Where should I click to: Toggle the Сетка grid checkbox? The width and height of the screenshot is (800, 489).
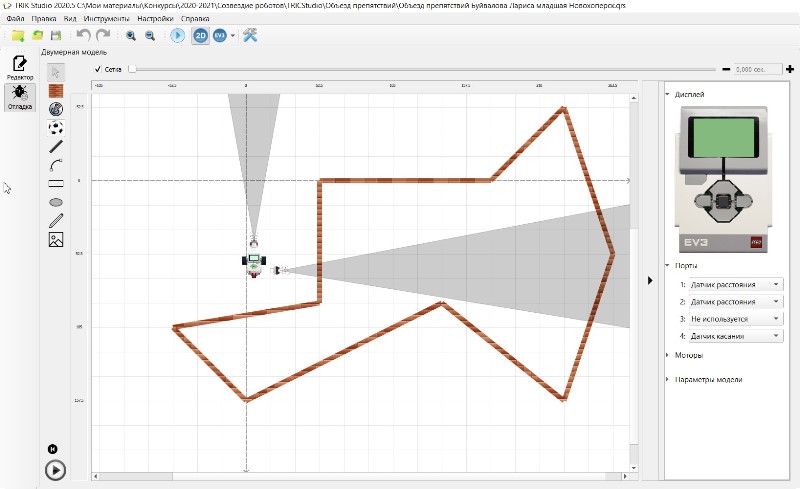pos(98,69)
